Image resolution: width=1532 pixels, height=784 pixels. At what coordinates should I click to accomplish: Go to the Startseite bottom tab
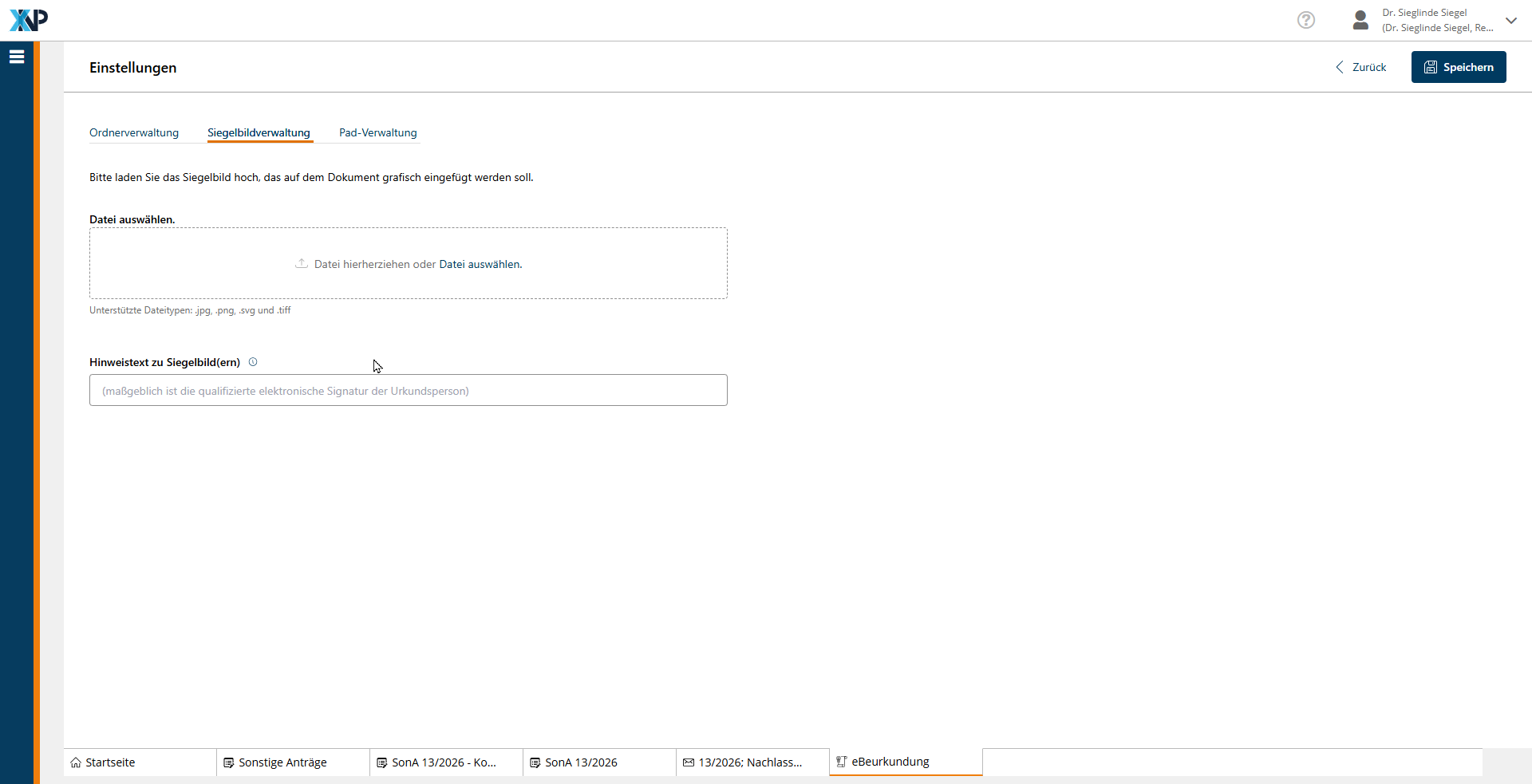click(x=110, y=762)
